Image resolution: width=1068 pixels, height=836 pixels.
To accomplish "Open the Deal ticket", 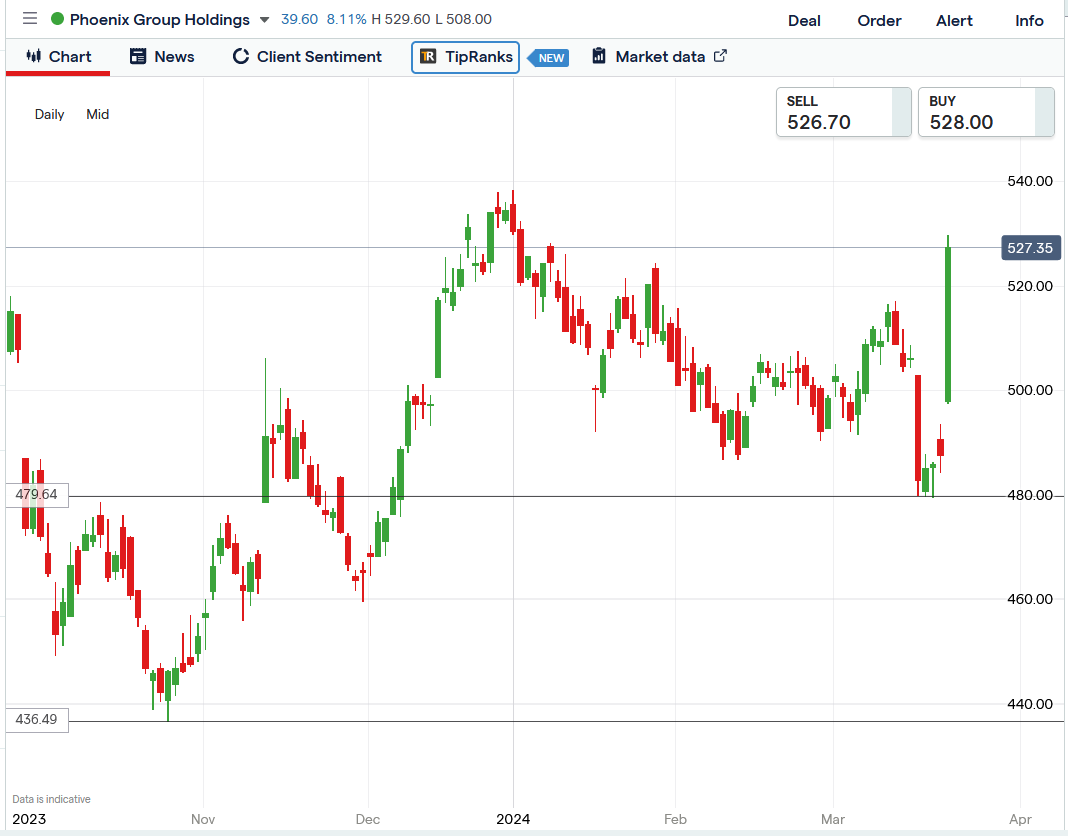I will [804, 21].
